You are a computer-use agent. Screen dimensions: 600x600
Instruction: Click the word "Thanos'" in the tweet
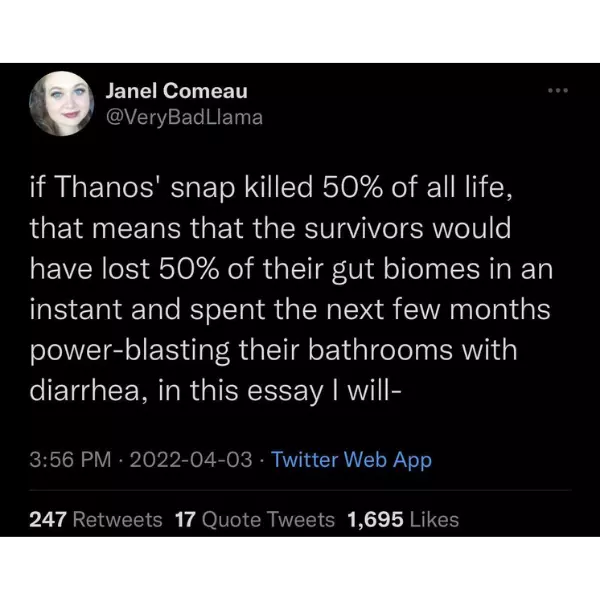(108, 187)
